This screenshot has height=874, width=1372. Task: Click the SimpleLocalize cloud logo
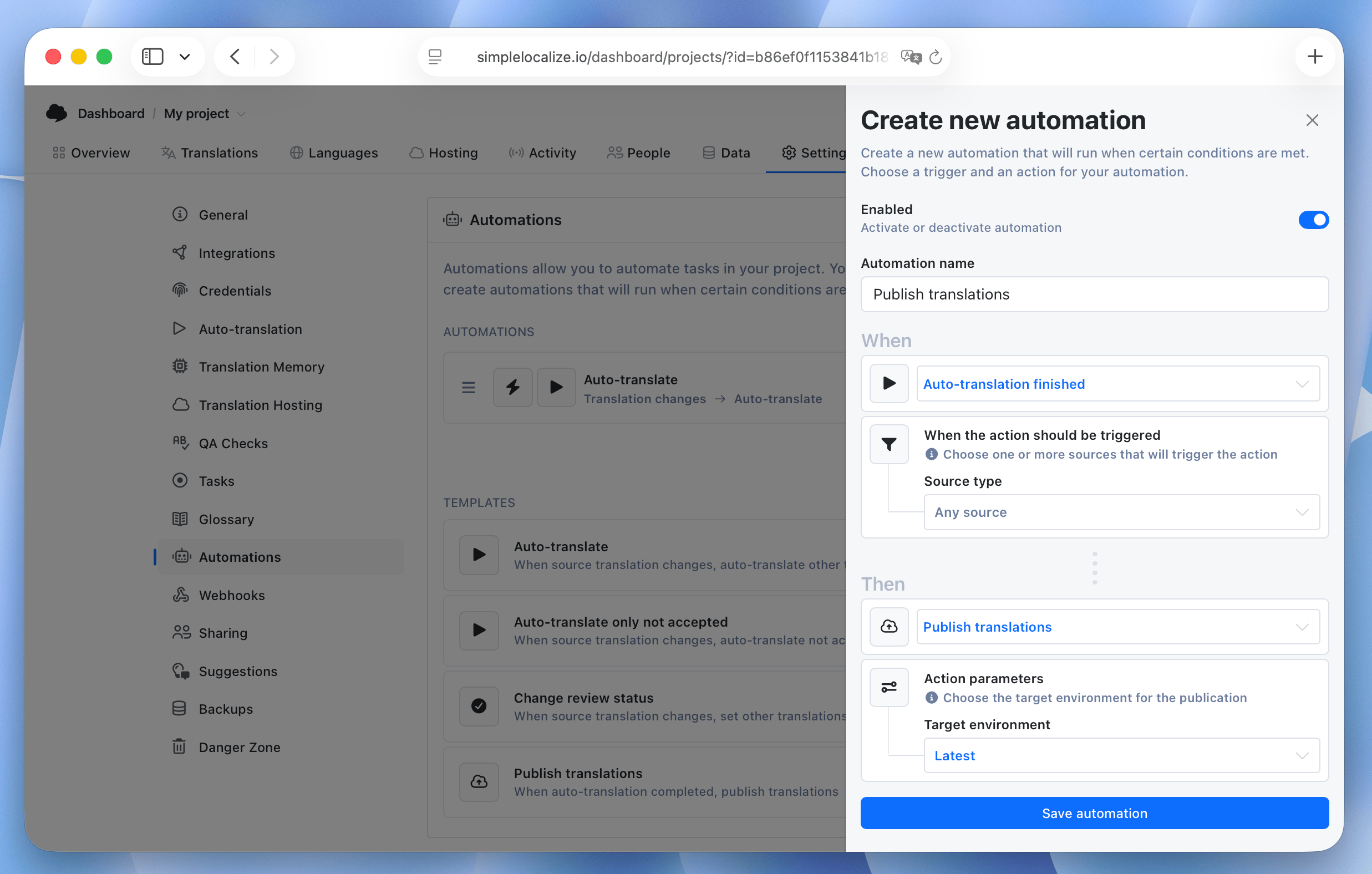57,113
